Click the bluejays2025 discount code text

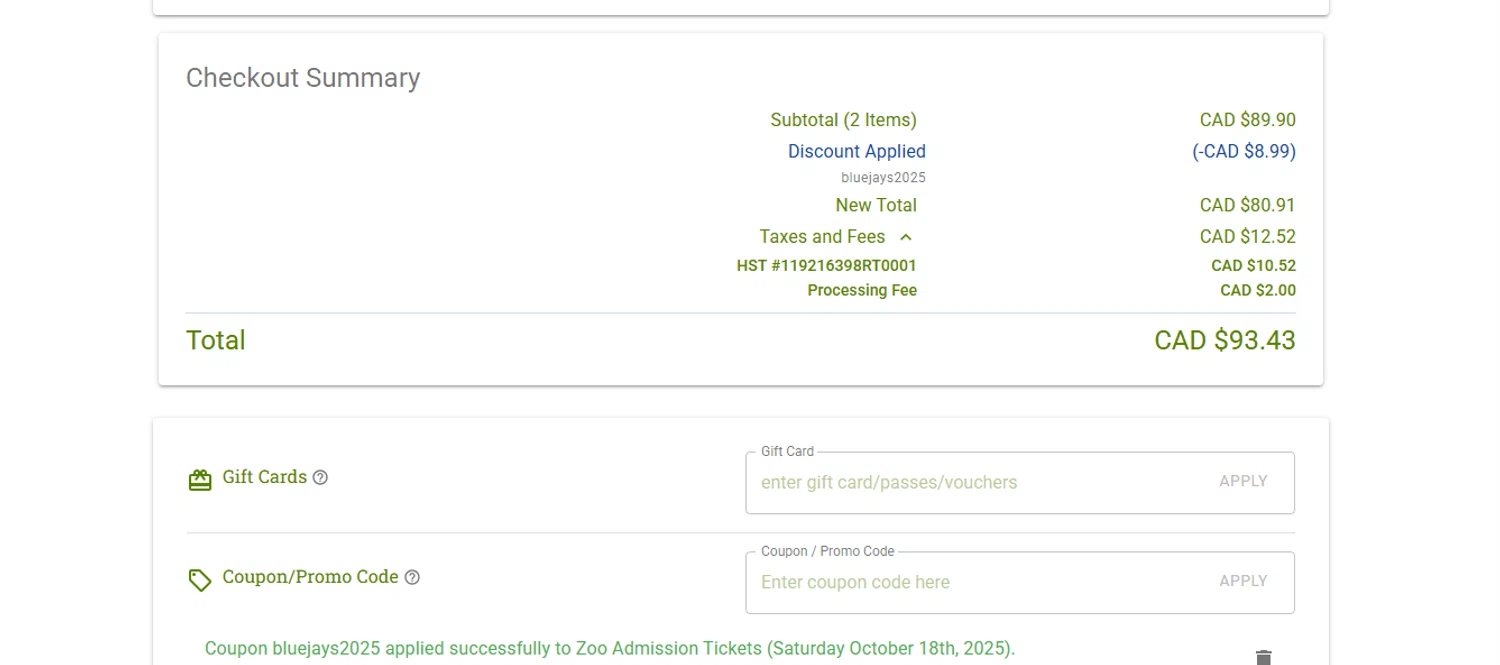coord(883,178)
